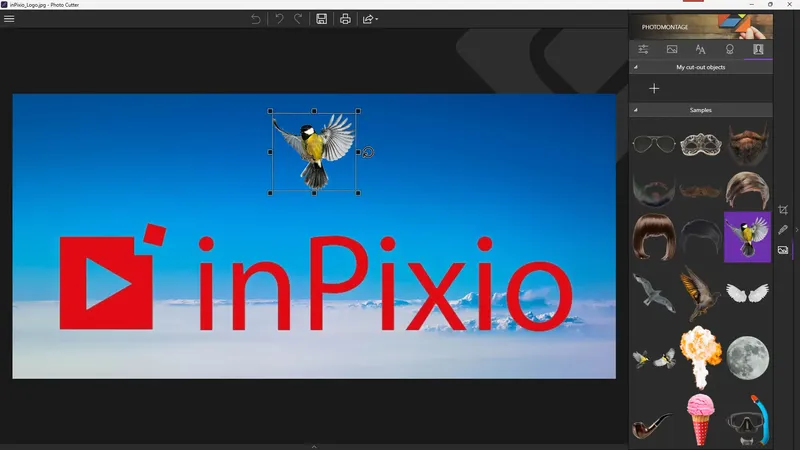The width and height of the screenshot is (800, 450).
Task: Redo the last action
Action: (x=298, y=19)
